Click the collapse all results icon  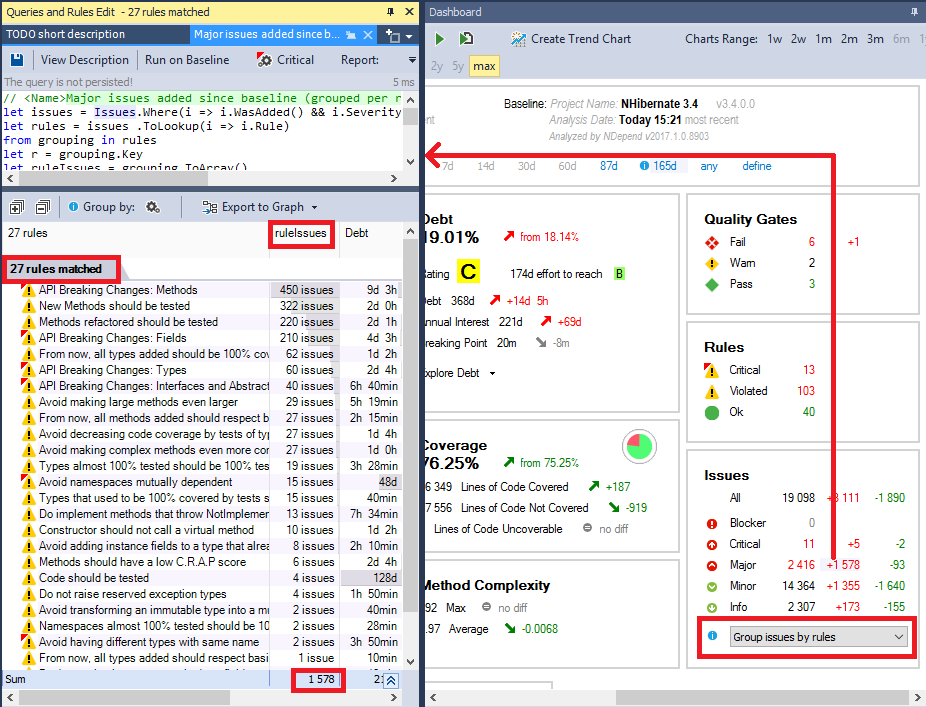(x=42, y=207)
